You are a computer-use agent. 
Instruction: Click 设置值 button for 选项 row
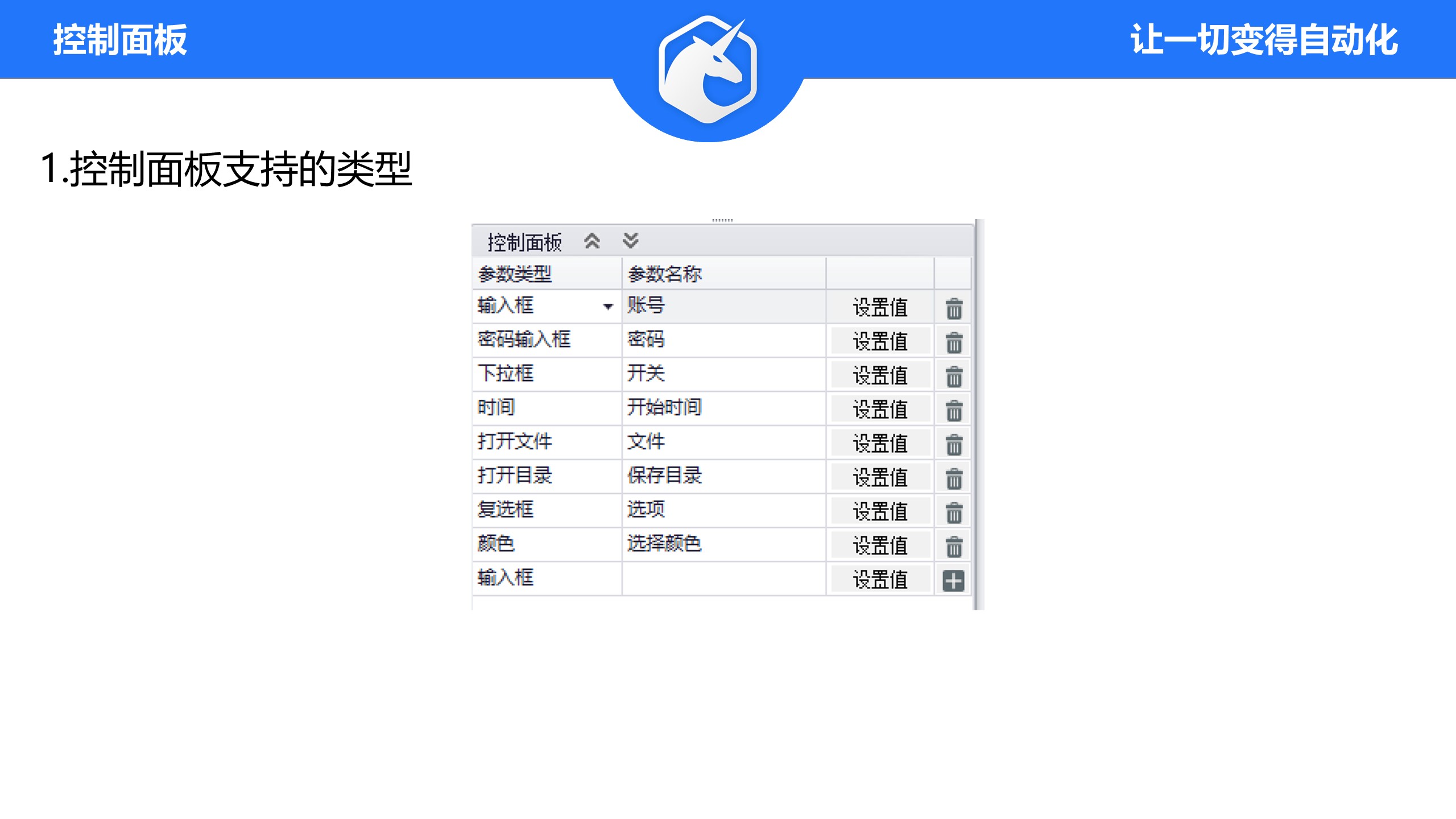coord(880,511)
